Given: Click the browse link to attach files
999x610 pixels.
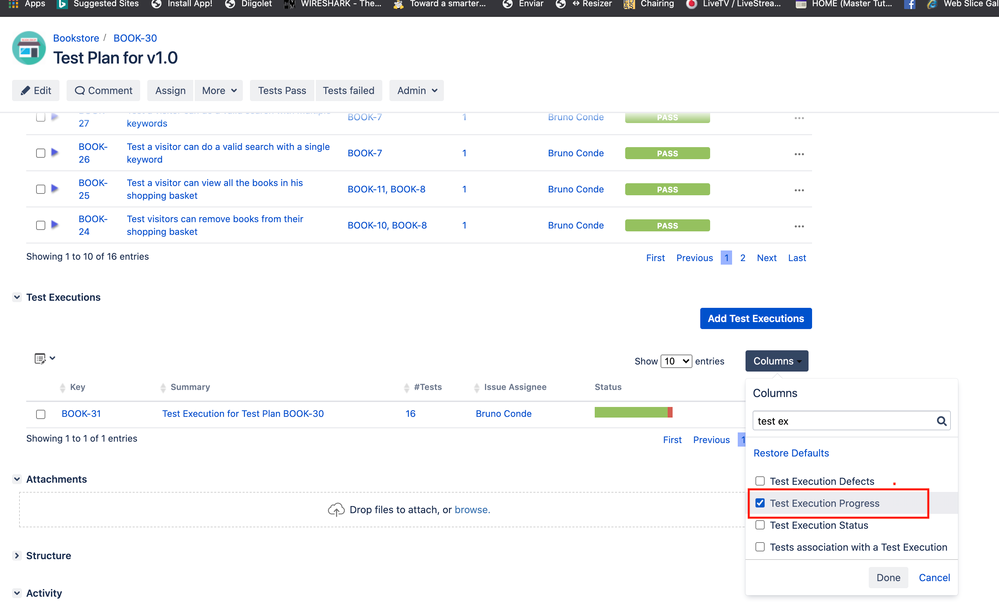Looking at the screenshot, I should coord(471,510).
